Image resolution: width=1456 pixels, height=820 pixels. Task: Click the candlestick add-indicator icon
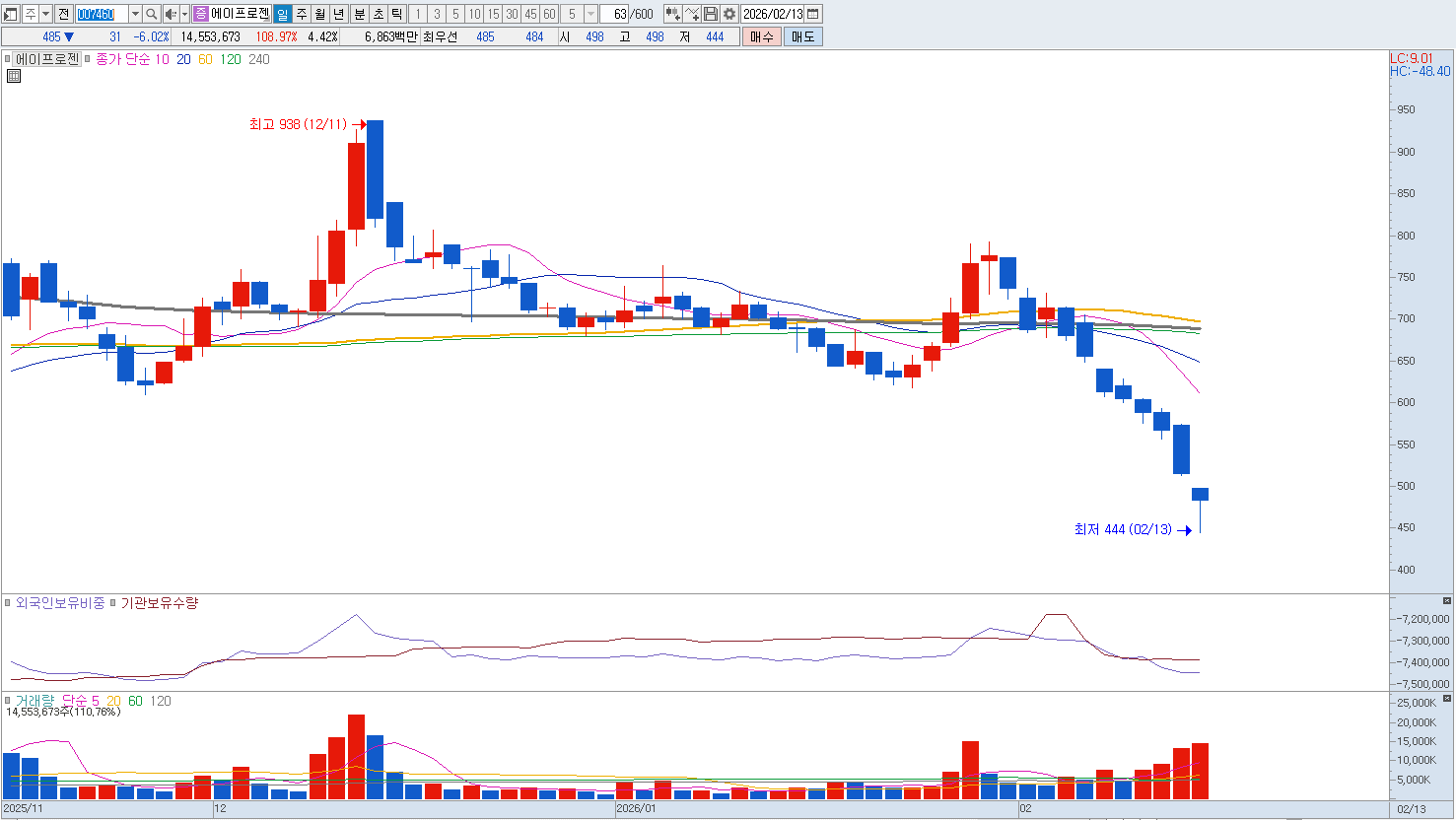(x=673, y=14)
